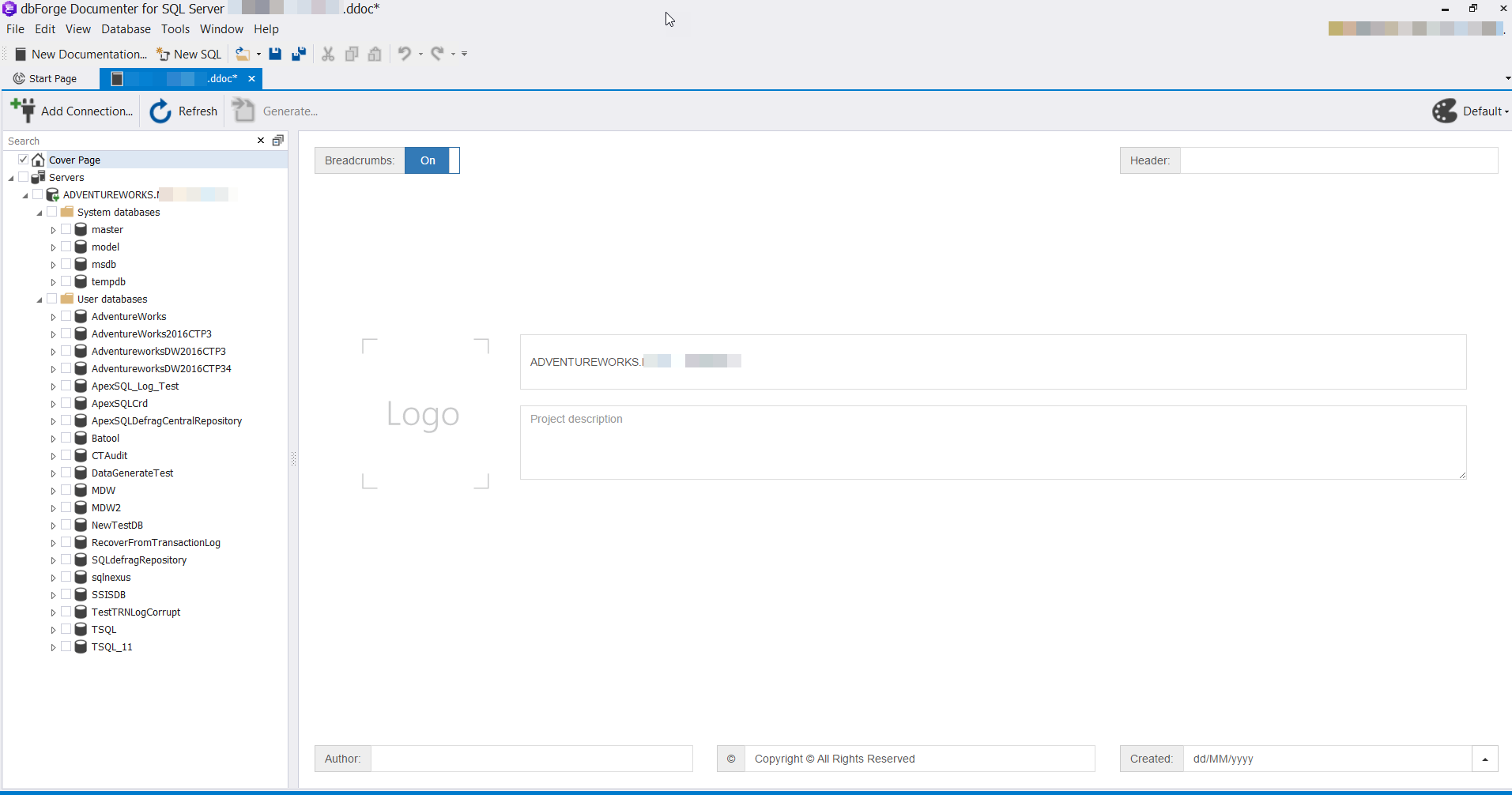
Task: Click the Search box in the tree panel
Action: (x=129, y=141)
